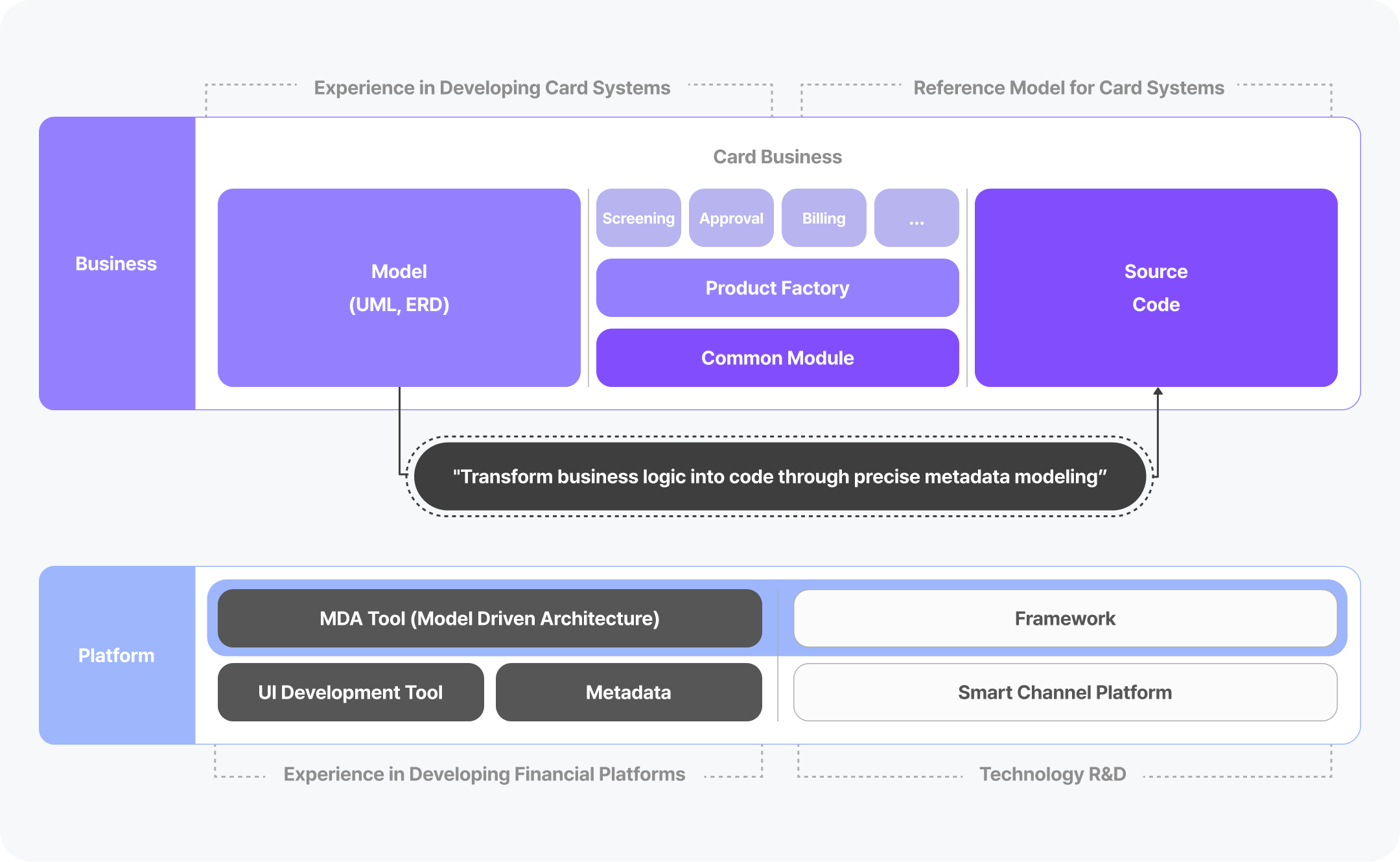This screenshot has width=1400, height=862.
Task: Click the Card Business heading
Action: tap(777, 157)
